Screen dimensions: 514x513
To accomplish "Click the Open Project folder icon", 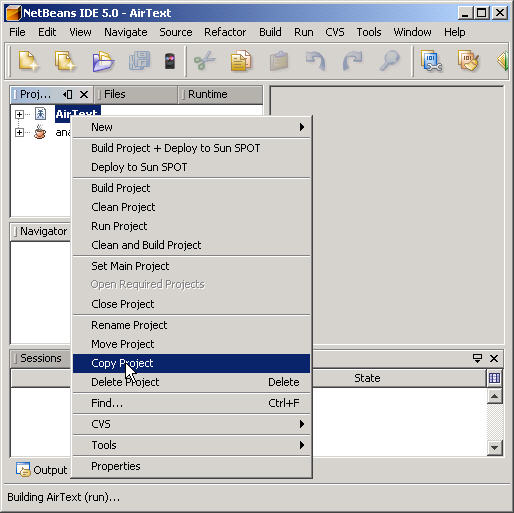I will 103,61.
